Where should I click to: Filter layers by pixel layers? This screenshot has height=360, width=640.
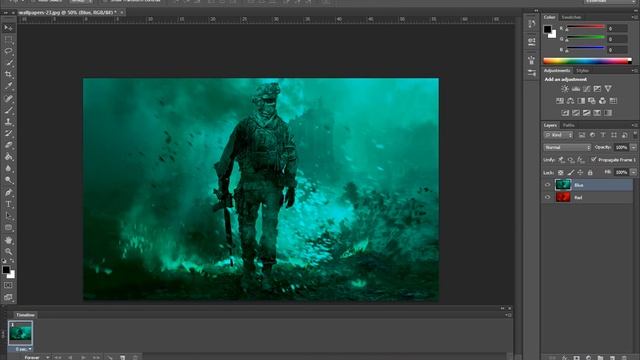coord(582,135)
